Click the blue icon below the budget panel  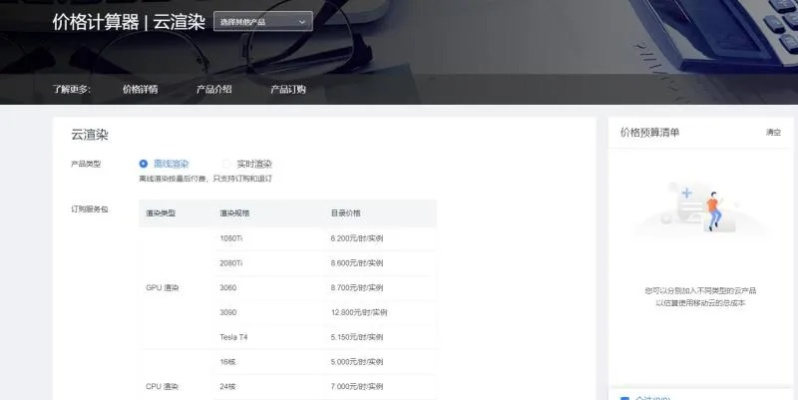coord(625,398)
